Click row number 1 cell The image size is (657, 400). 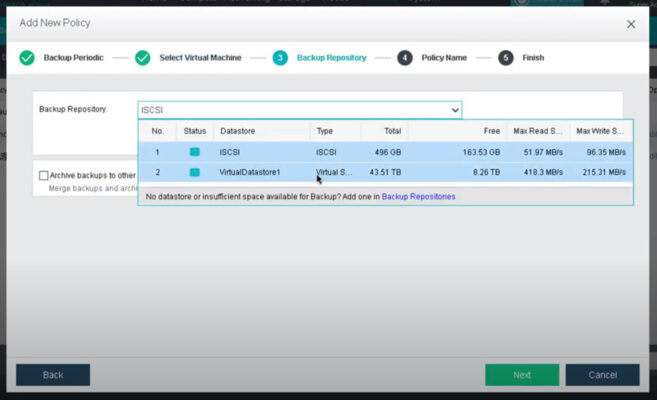tap(158, 152)
